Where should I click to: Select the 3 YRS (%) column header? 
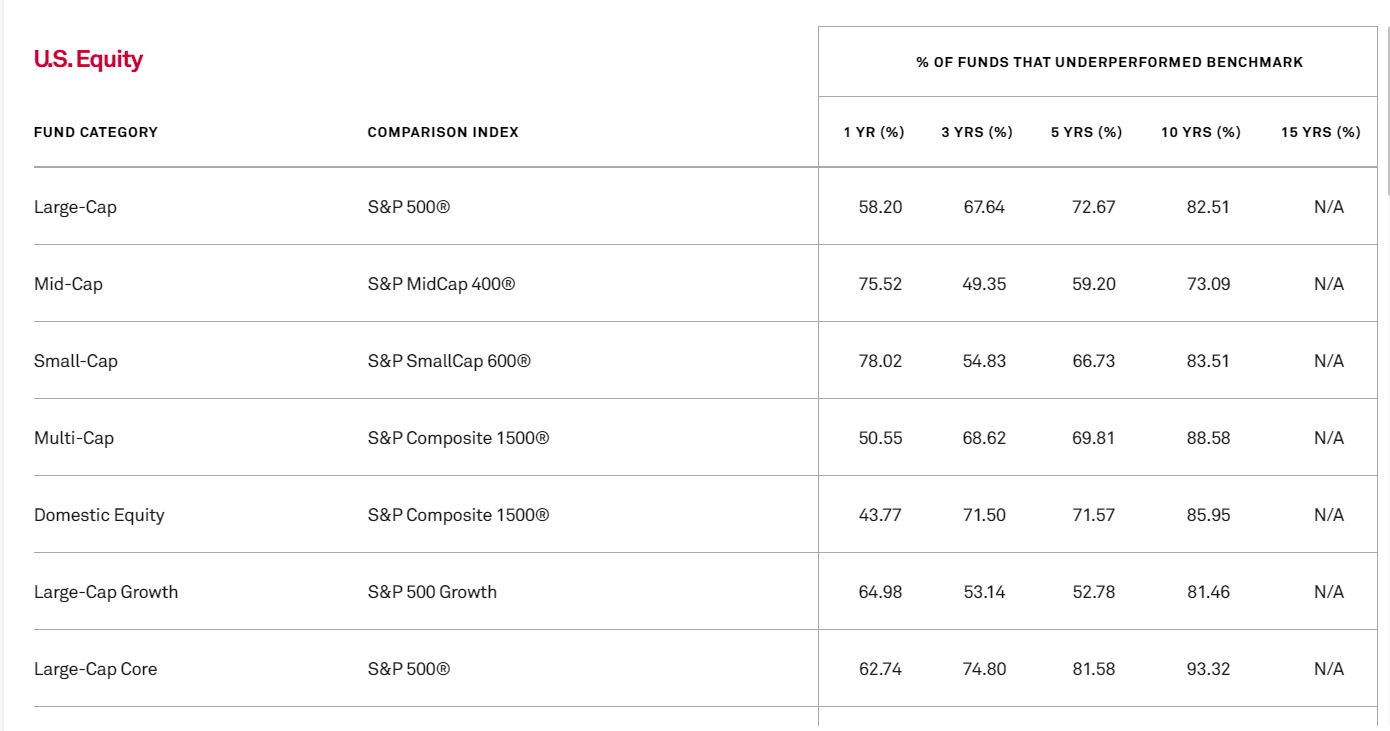[977, 132]
